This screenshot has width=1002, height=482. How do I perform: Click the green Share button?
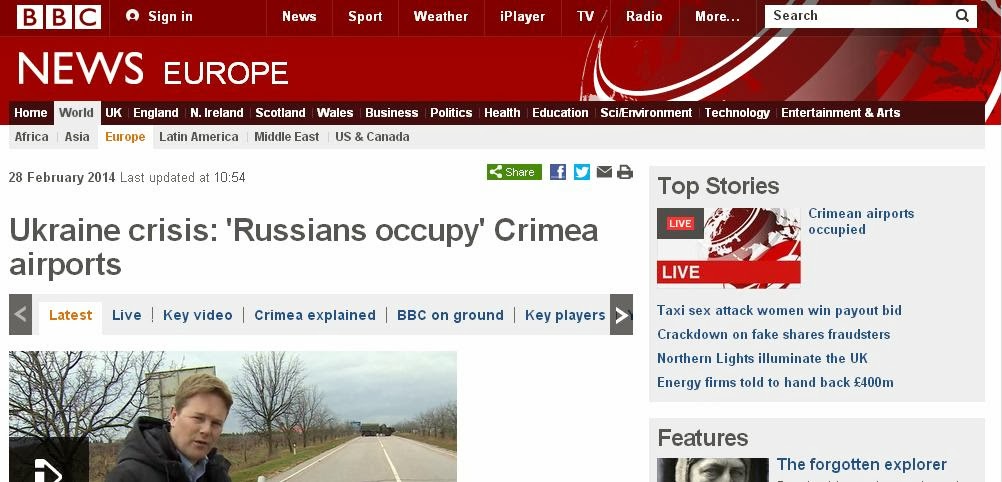pyautogui.click(x=514, y=172)
